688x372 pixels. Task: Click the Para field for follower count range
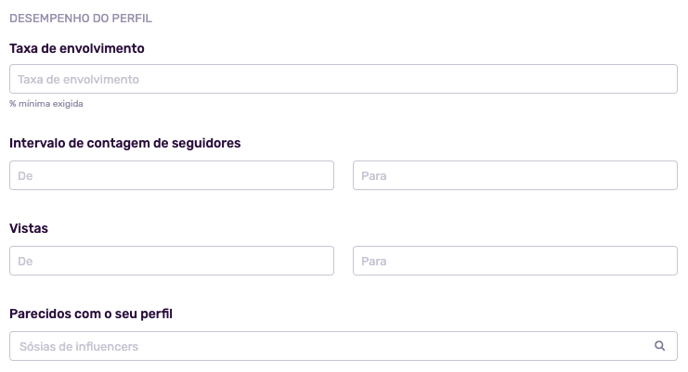pyautogui.click(x=515, y=175)
